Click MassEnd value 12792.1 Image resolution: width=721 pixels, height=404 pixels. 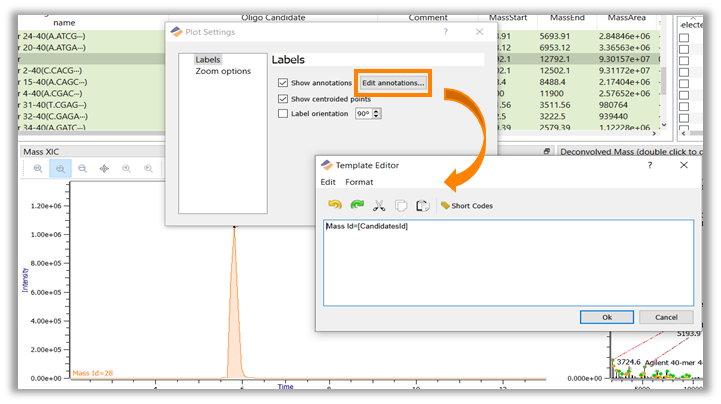point(555,59)
